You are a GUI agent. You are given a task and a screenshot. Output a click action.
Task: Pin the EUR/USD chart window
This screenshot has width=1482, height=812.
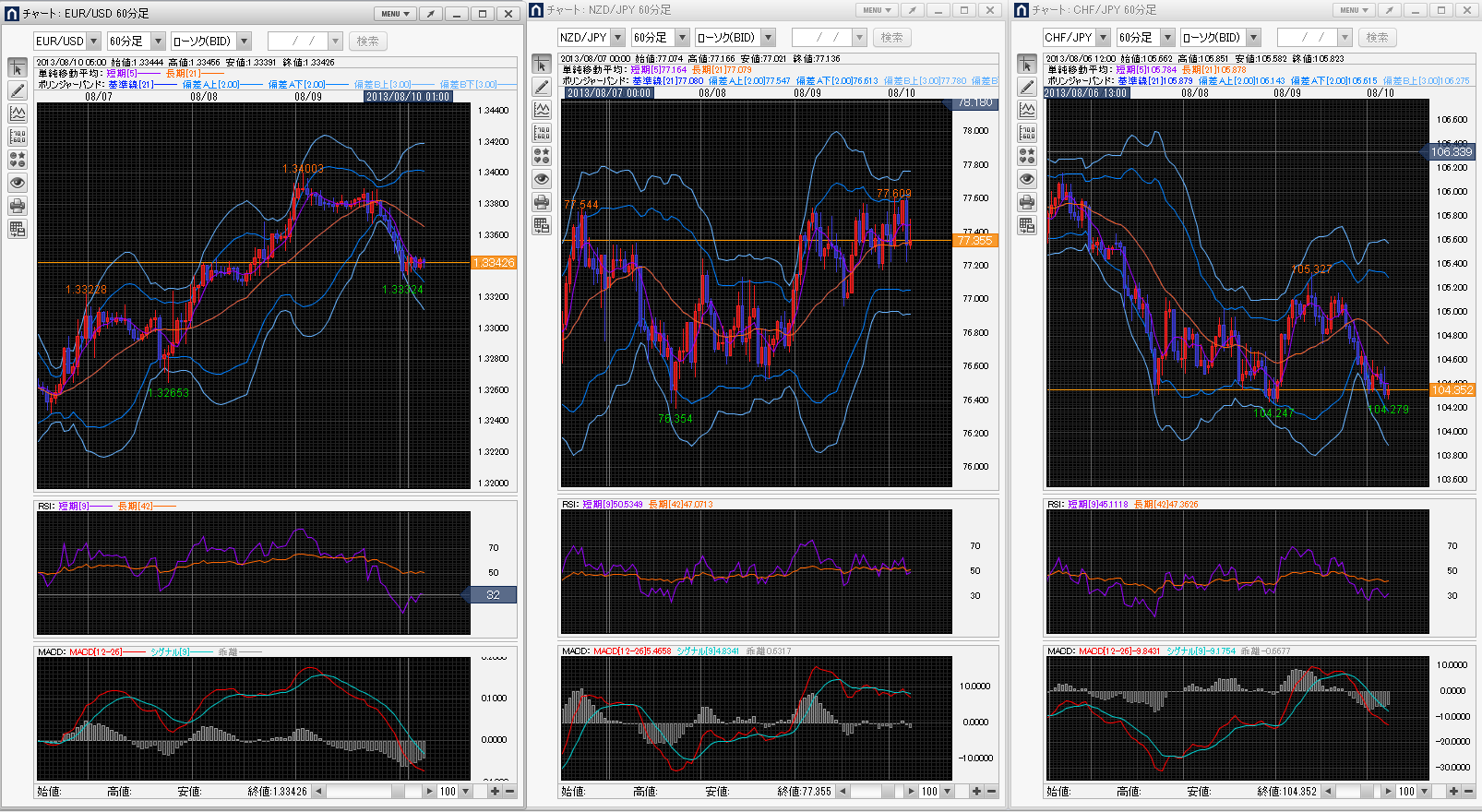click(x=431, y=14)
